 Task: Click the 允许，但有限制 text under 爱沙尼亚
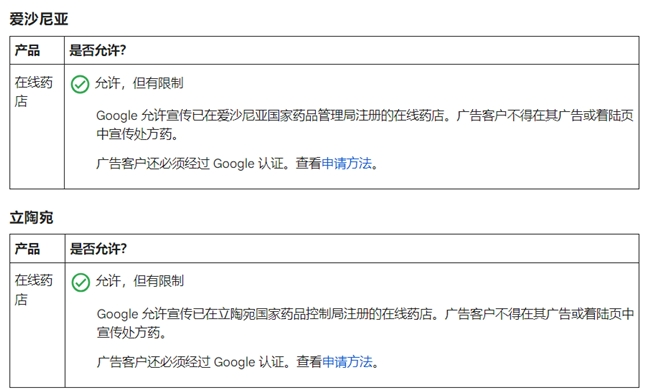tap(139, 83)
